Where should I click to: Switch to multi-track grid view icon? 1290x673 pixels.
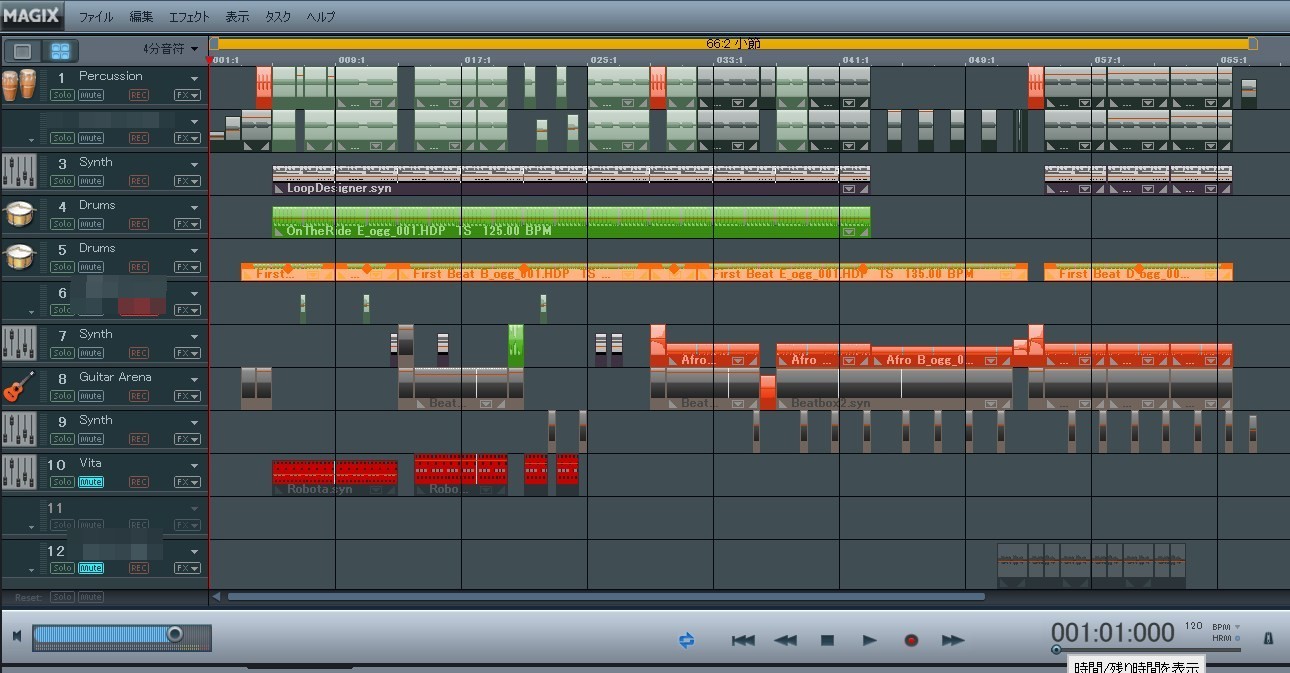coord(61,50)
